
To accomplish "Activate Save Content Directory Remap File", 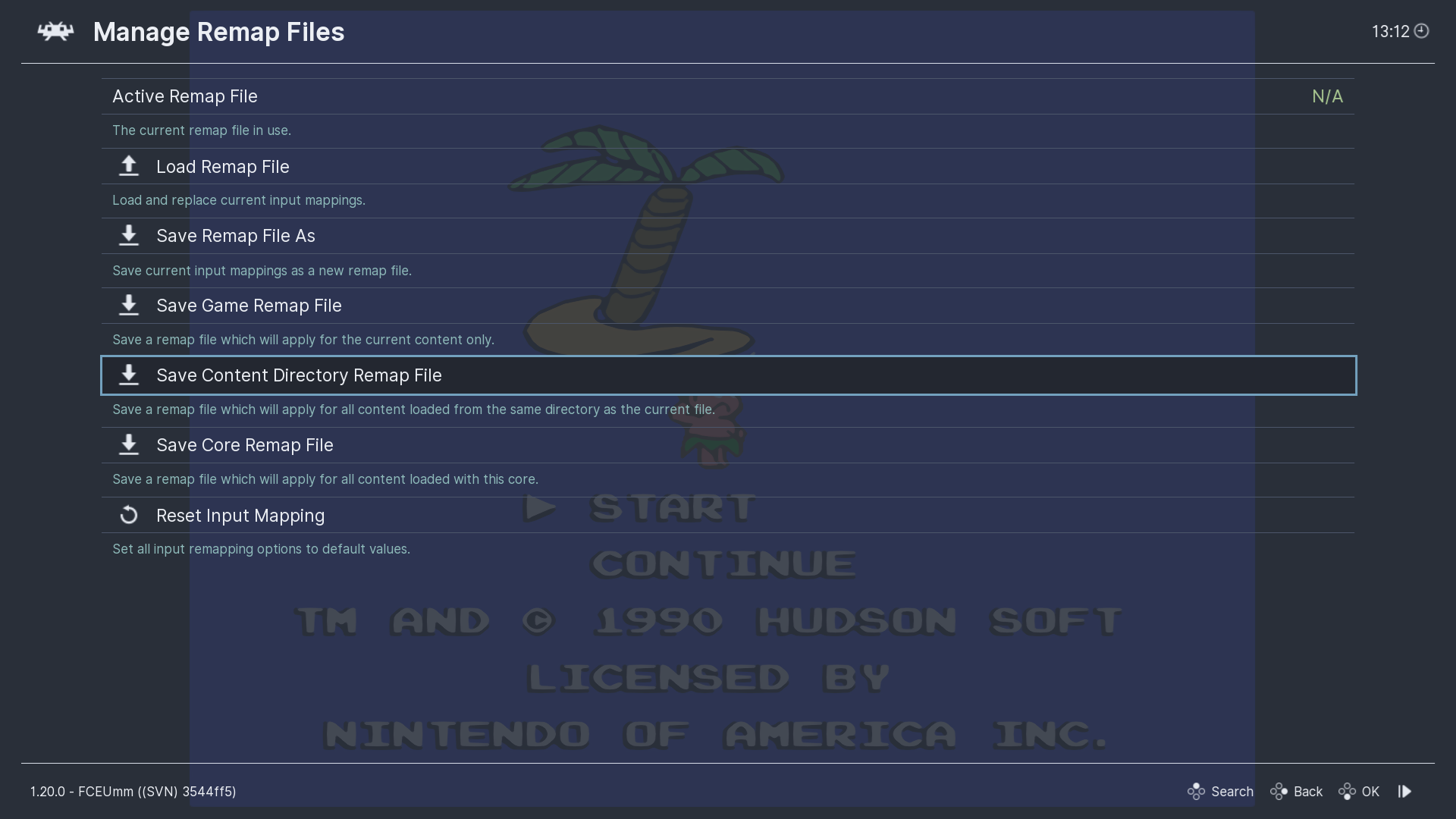I will point(299,375).
